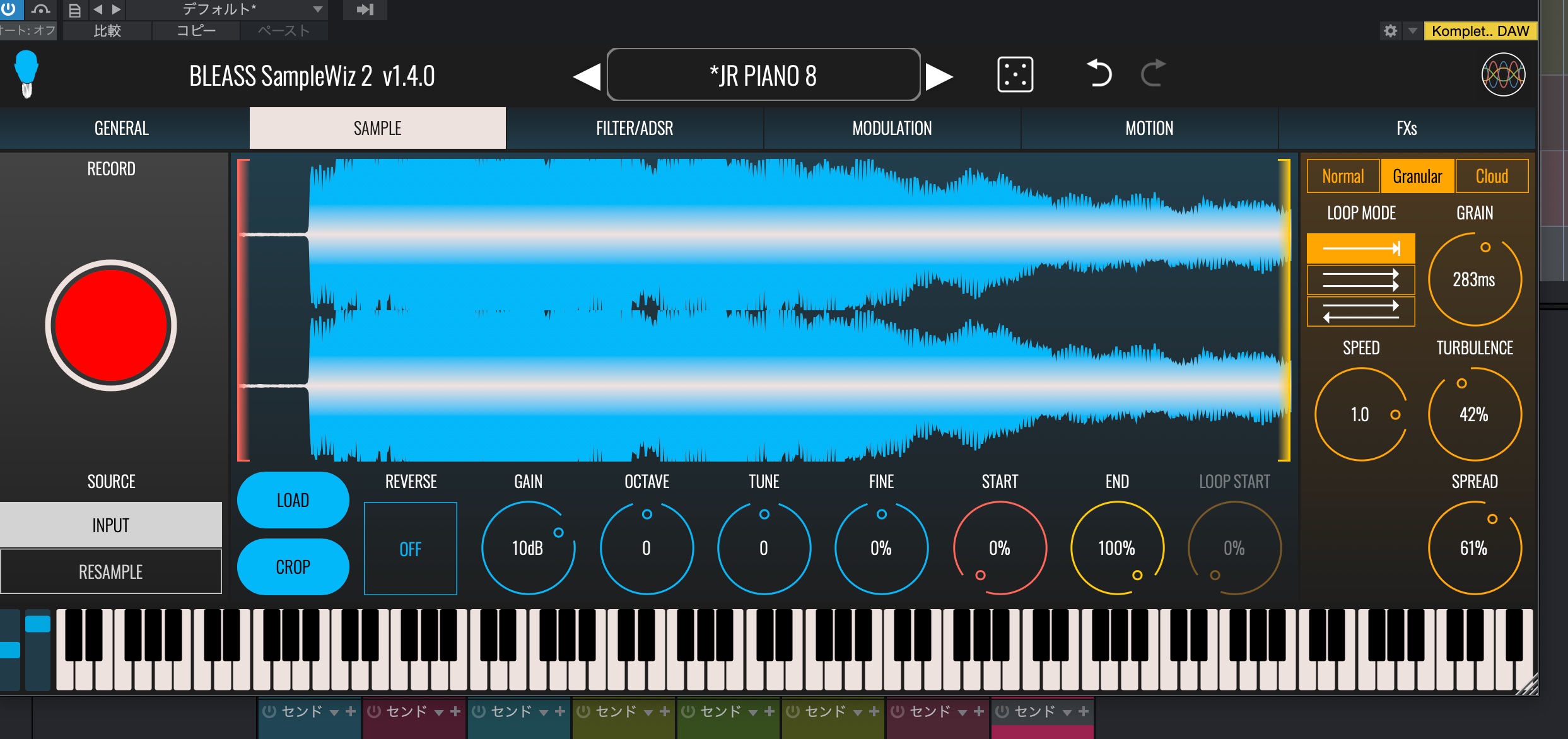Select Granular playback mode
The width and height of the screenshot is (1568, 739).
1417,176
